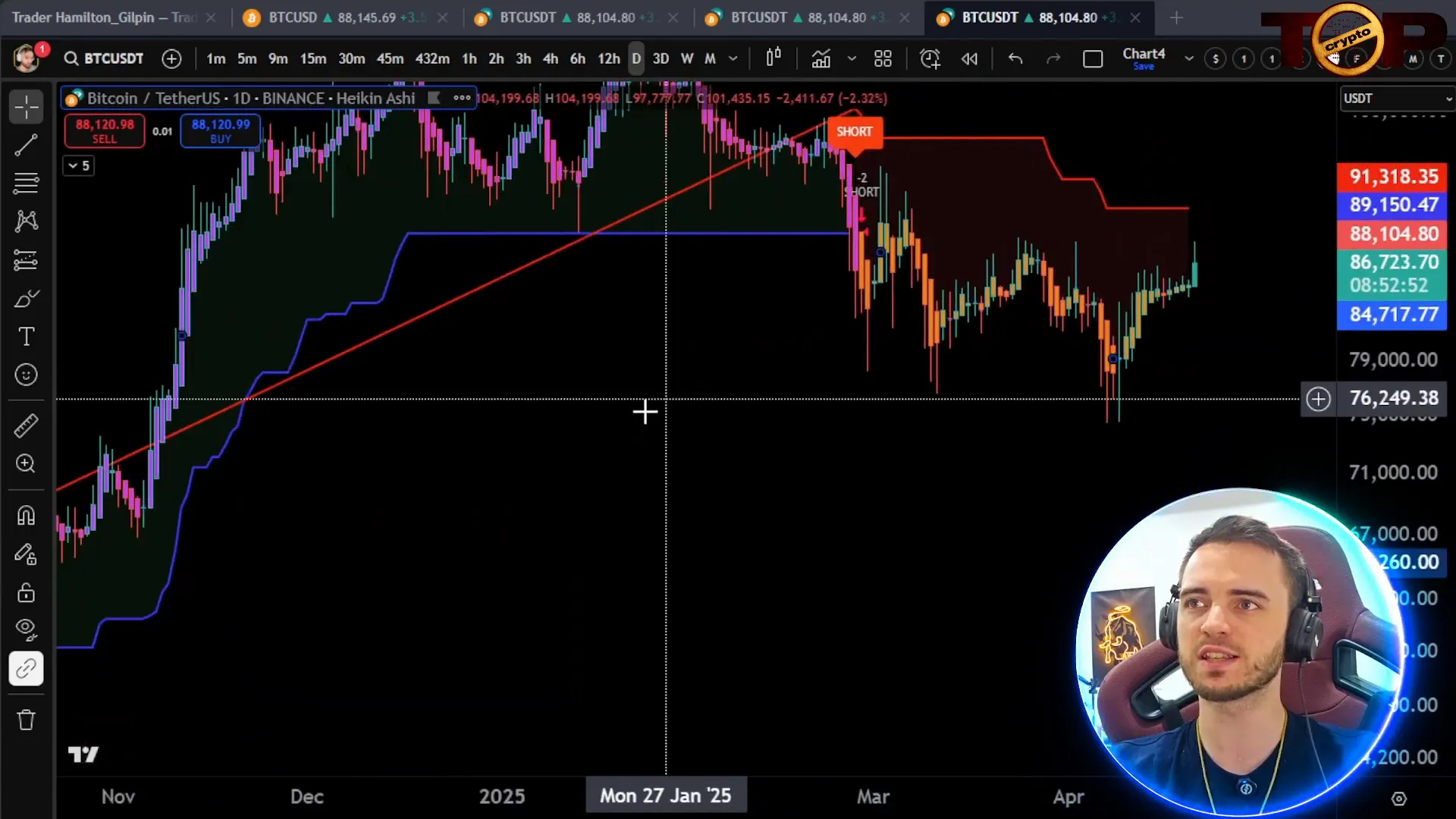Start bar replay mode

pos(969,58)
